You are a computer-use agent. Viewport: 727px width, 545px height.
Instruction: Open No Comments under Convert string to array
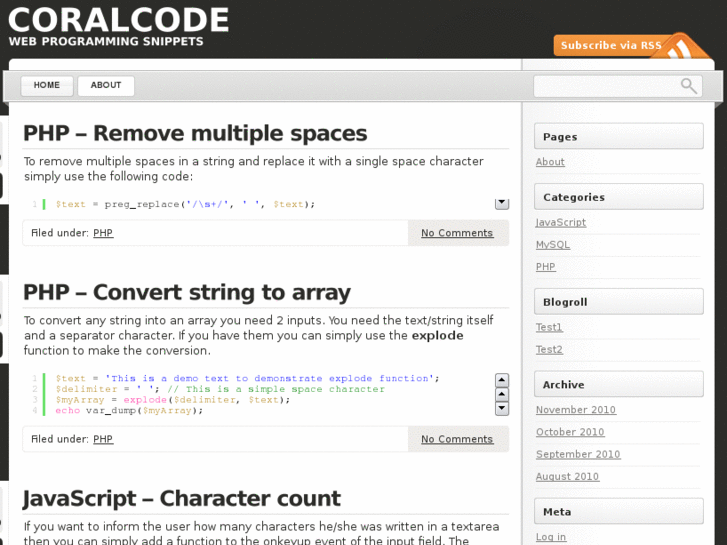coord(457,439)
